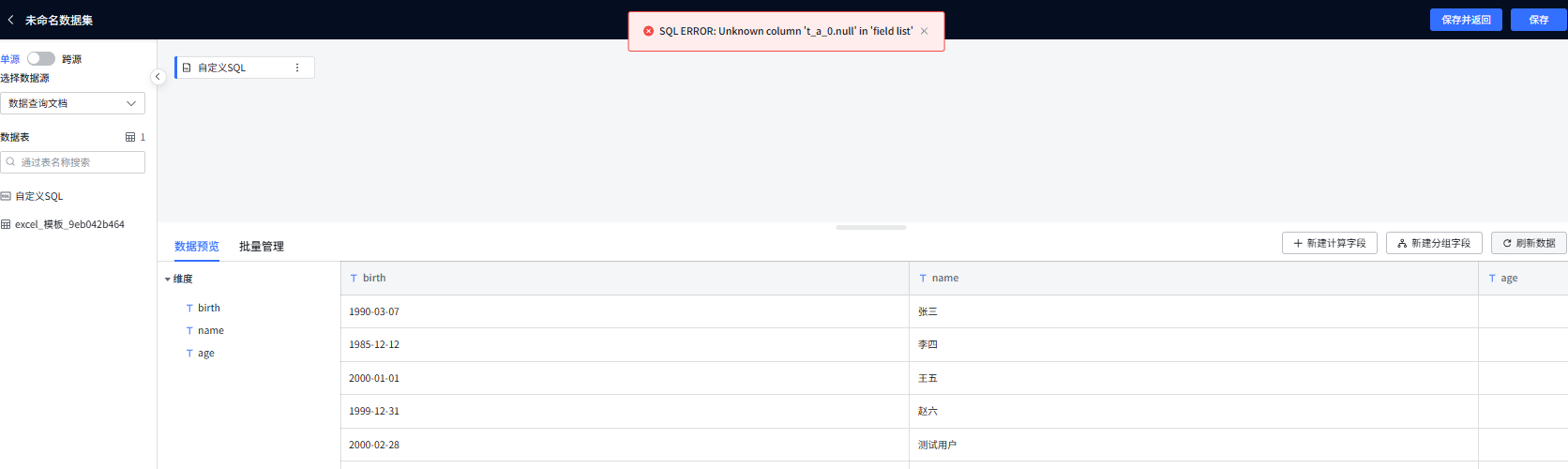1568x469 pixels.
Task: Select the 数据预览 tab
Action: tap(196, 247)
